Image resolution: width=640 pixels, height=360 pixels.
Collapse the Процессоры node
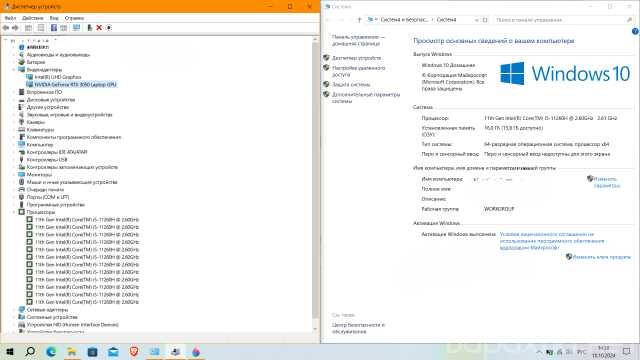pos(13,212)
